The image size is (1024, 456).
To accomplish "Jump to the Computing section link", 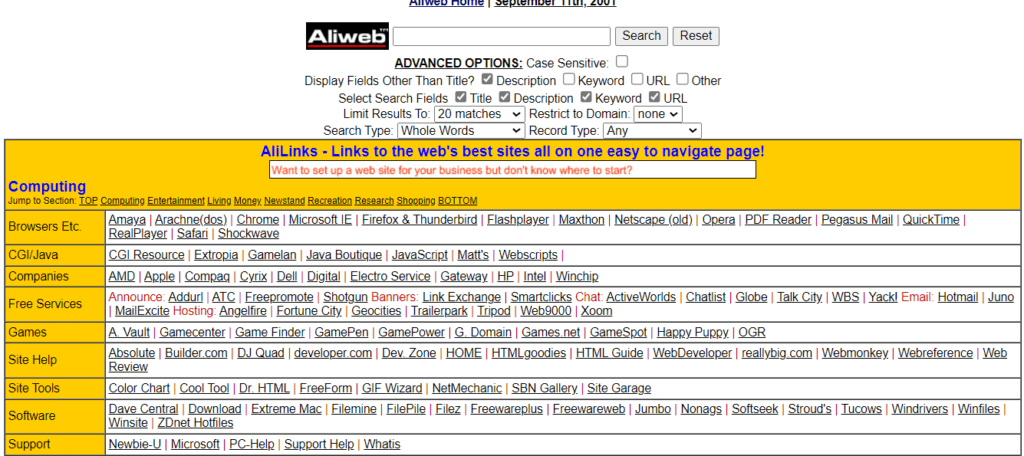I will 123,201.
